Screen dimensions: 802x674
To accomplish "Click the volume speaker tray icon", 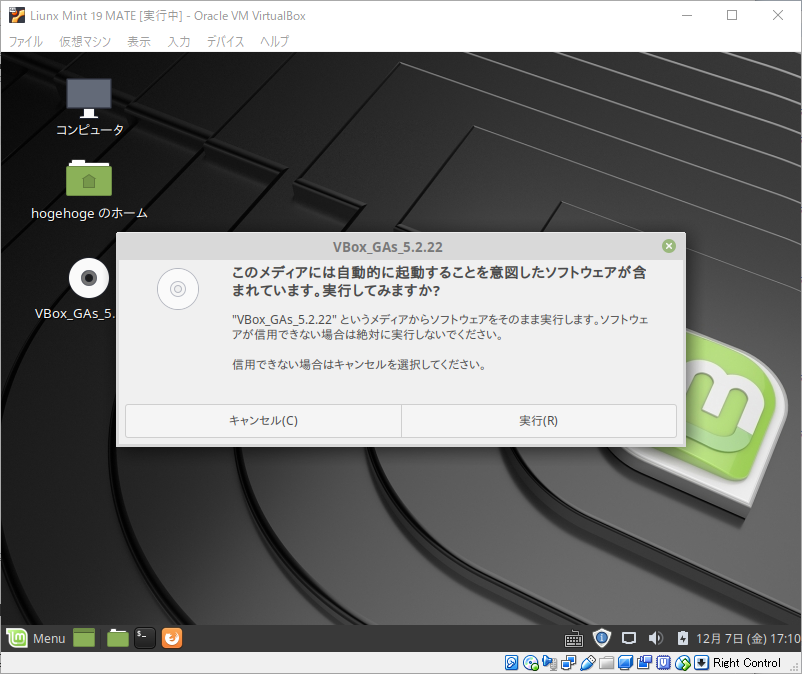I will (655, 638).
